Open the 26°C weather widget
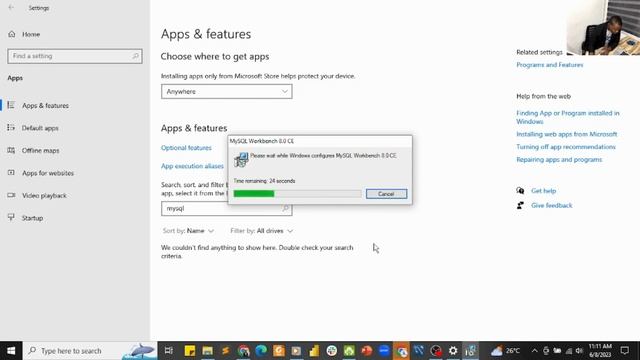 pyautogui.click(x=505, y=351)
